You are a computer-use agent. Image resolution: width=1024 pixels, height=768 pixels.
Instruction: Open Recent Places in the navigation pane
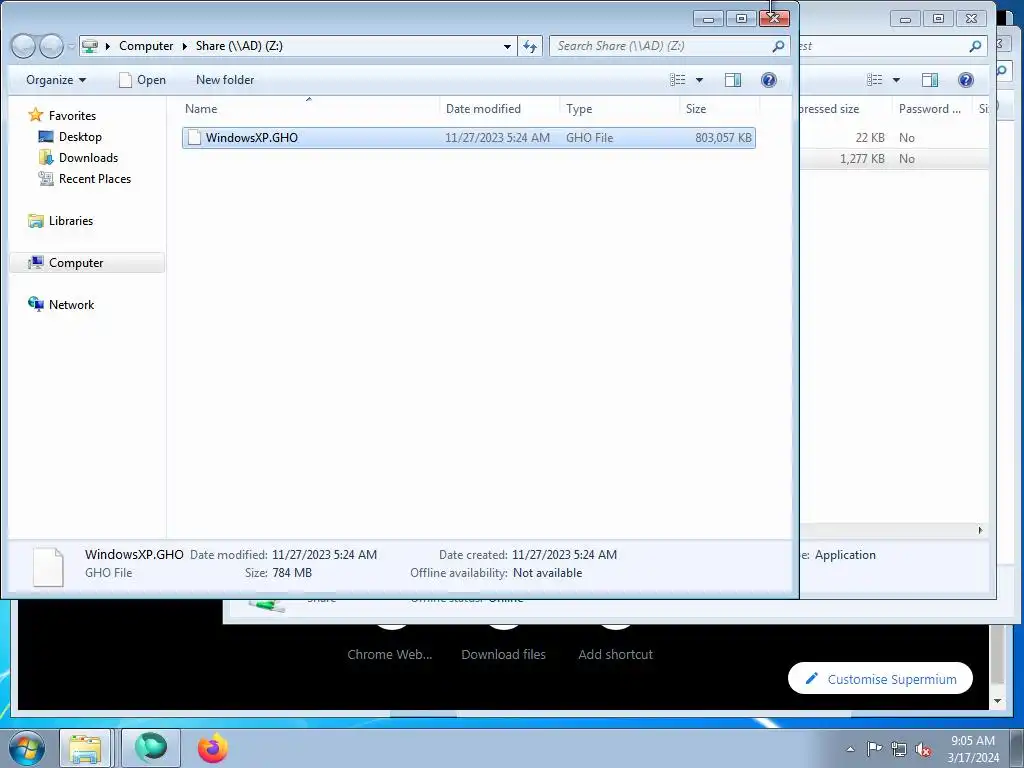(x=85, y=178)
